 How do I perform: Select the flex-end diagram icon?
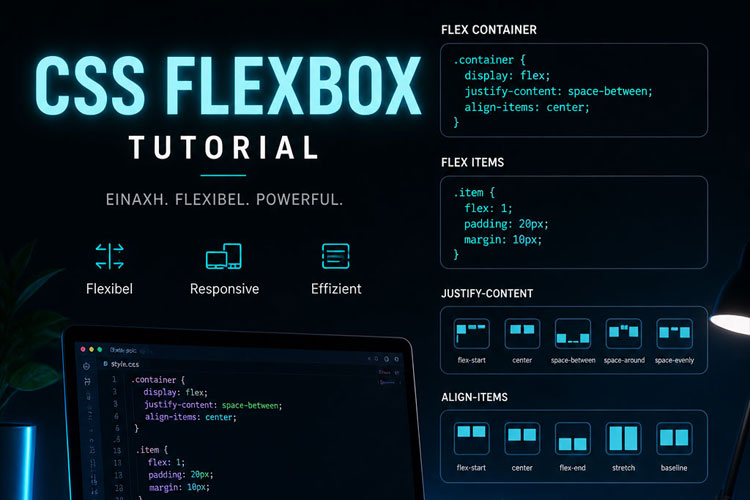tap(573, 438)
